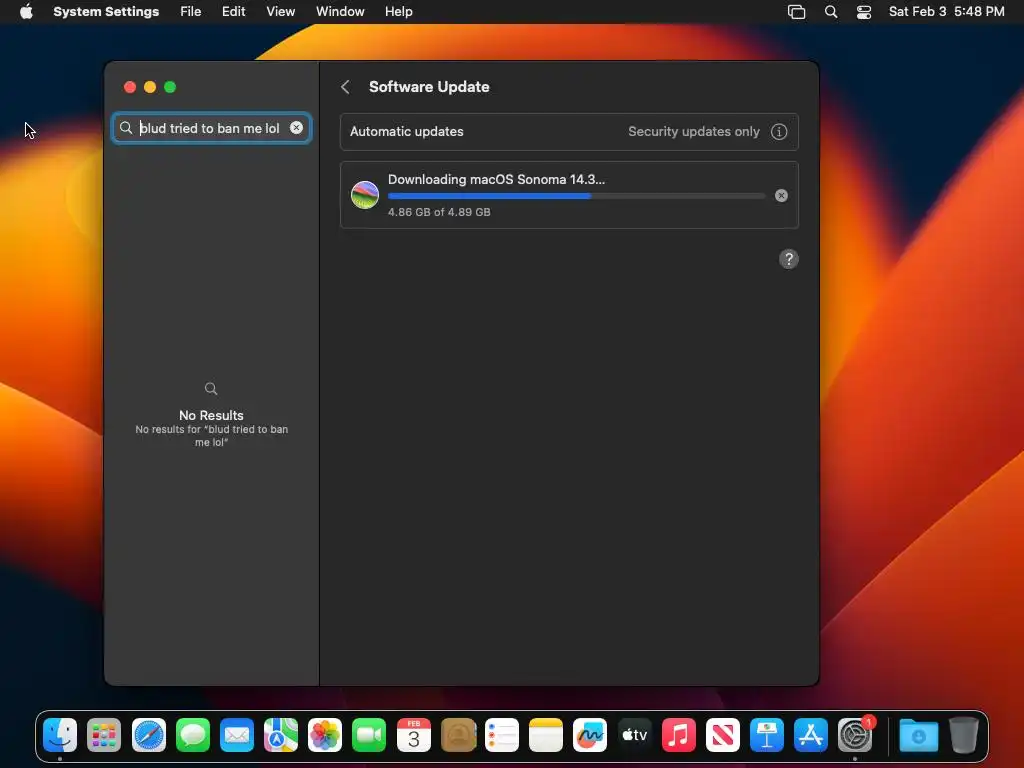Open Contacts from the Dock

point(458,735)
